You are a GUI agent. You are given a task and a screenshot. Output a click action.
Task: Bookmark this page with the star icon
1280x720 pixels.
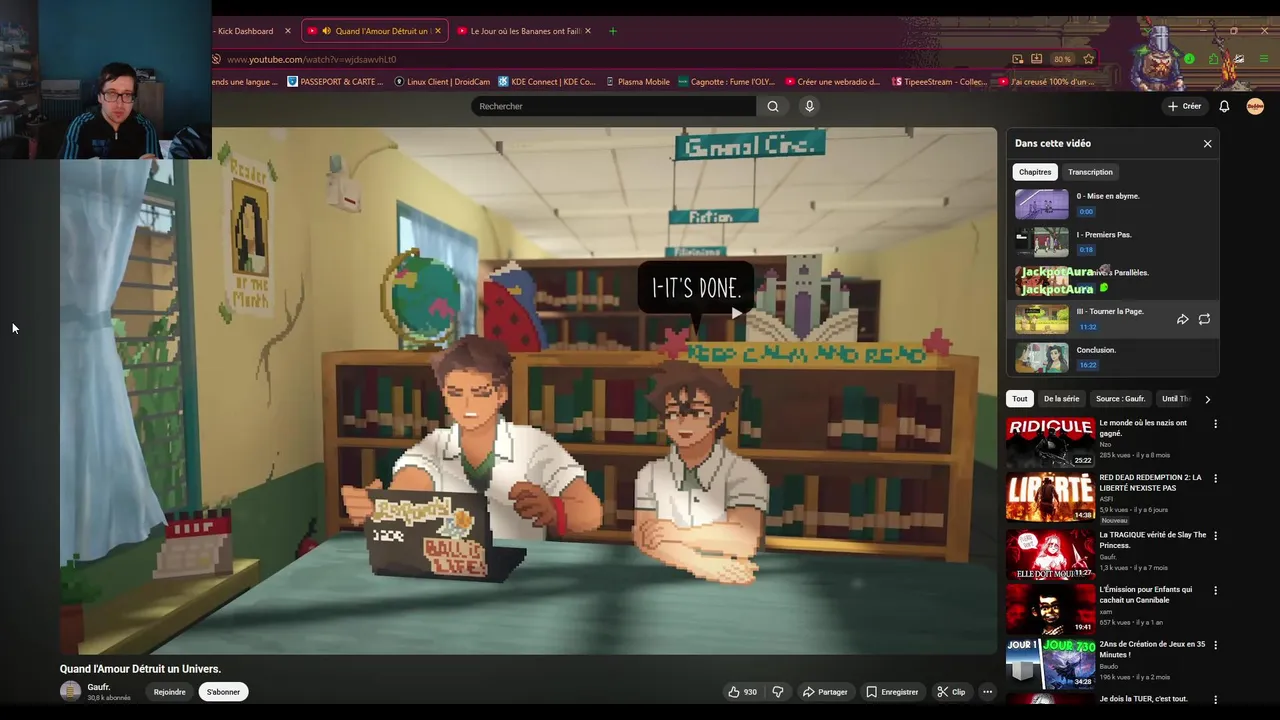(1088, 59)
